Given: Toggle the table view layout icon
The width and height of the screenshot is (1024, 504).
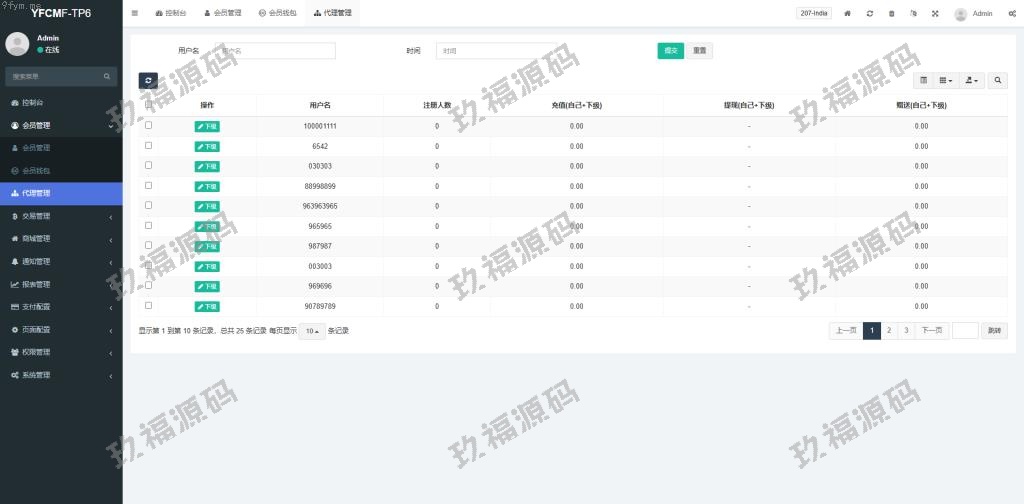Looking at the screenshot, I should 923,80.
